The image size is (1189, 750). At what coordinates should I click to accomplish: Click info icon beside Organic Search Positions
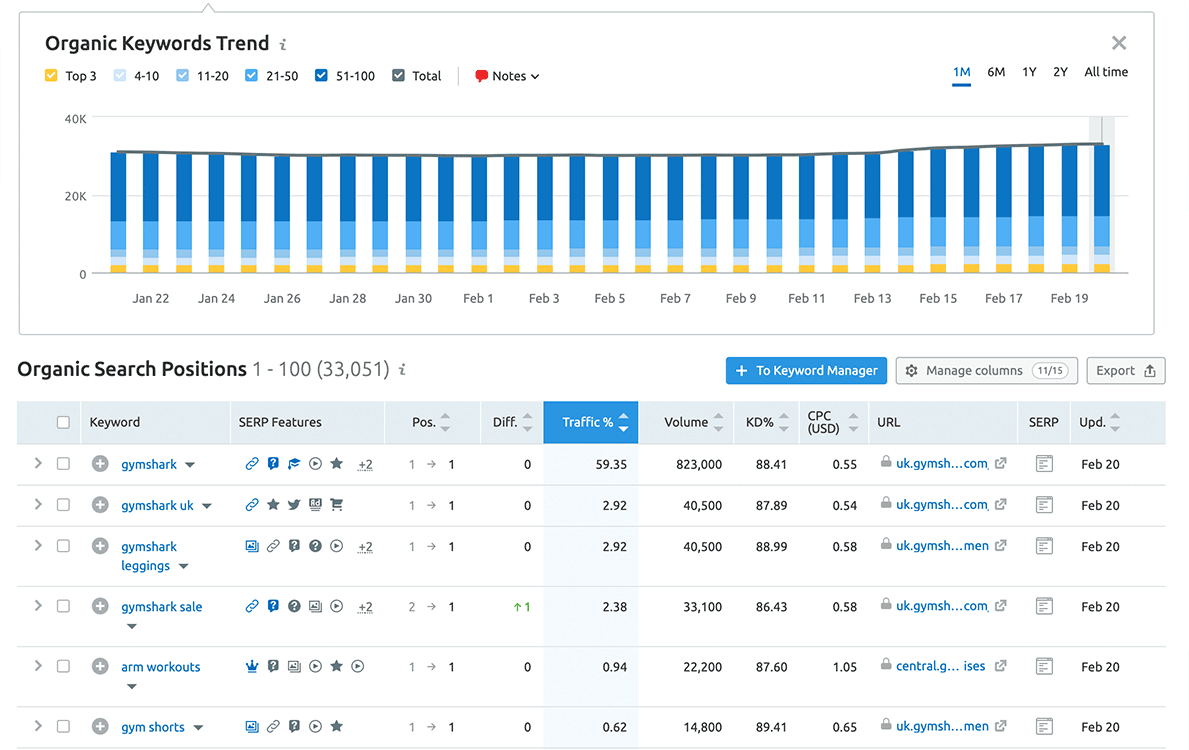click(403, 369)
